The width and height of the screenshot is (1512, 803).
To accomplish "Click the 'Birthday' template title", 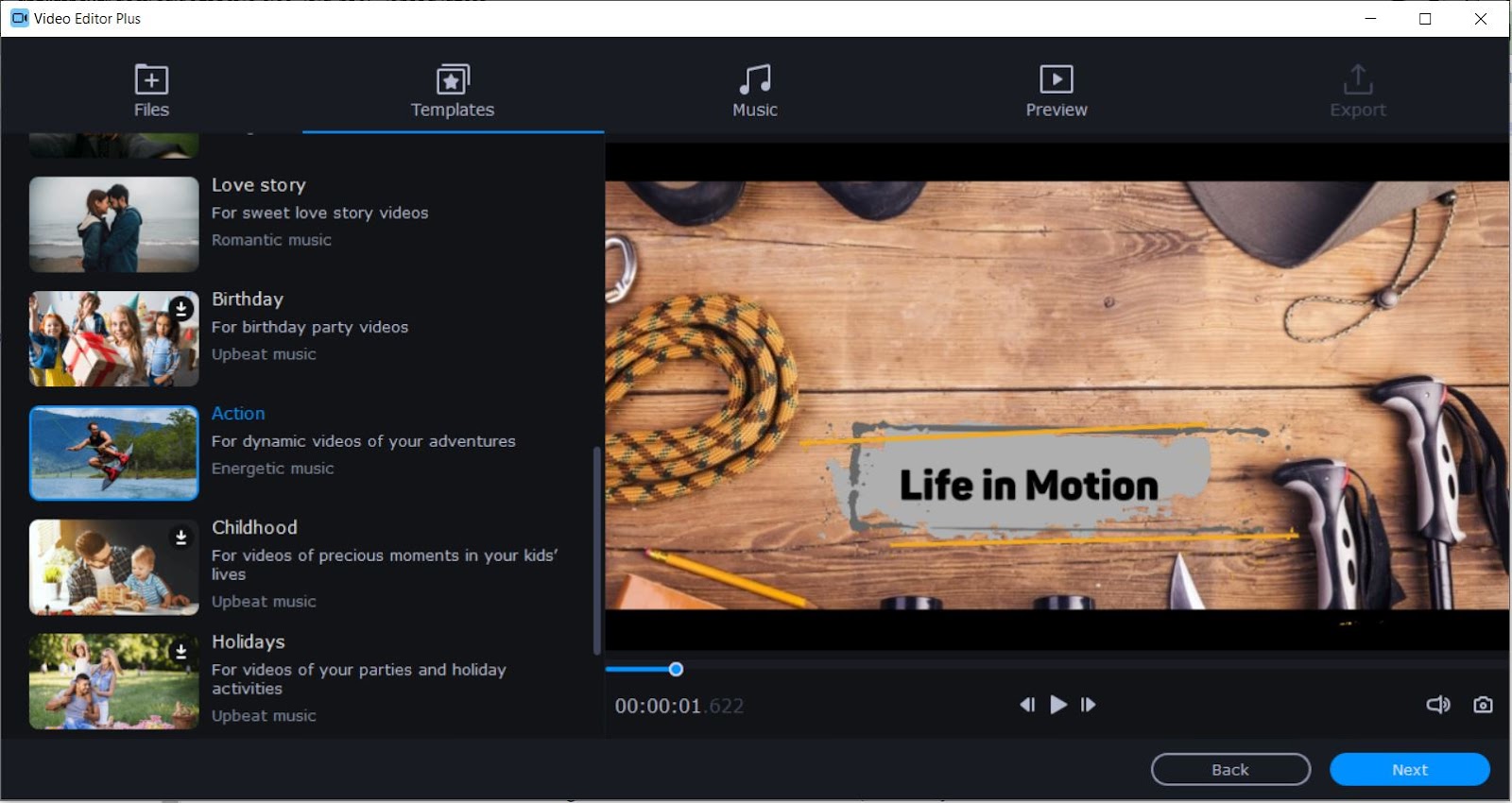I will 248,299.
